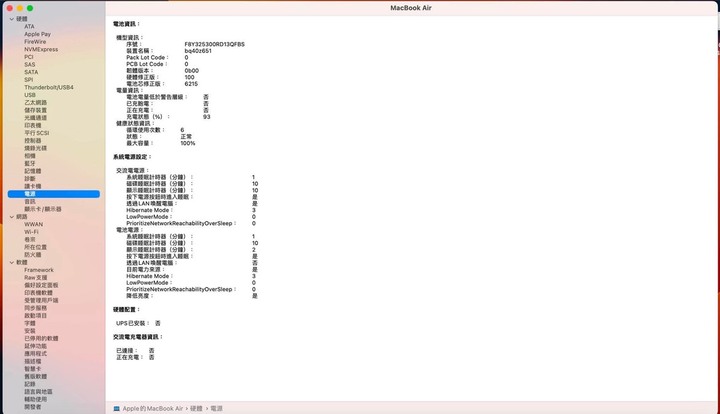Image resolution: width=720 pixels, height=414 pixels.
Task: Open 已停用的軟體 entry
Action: 41,339
